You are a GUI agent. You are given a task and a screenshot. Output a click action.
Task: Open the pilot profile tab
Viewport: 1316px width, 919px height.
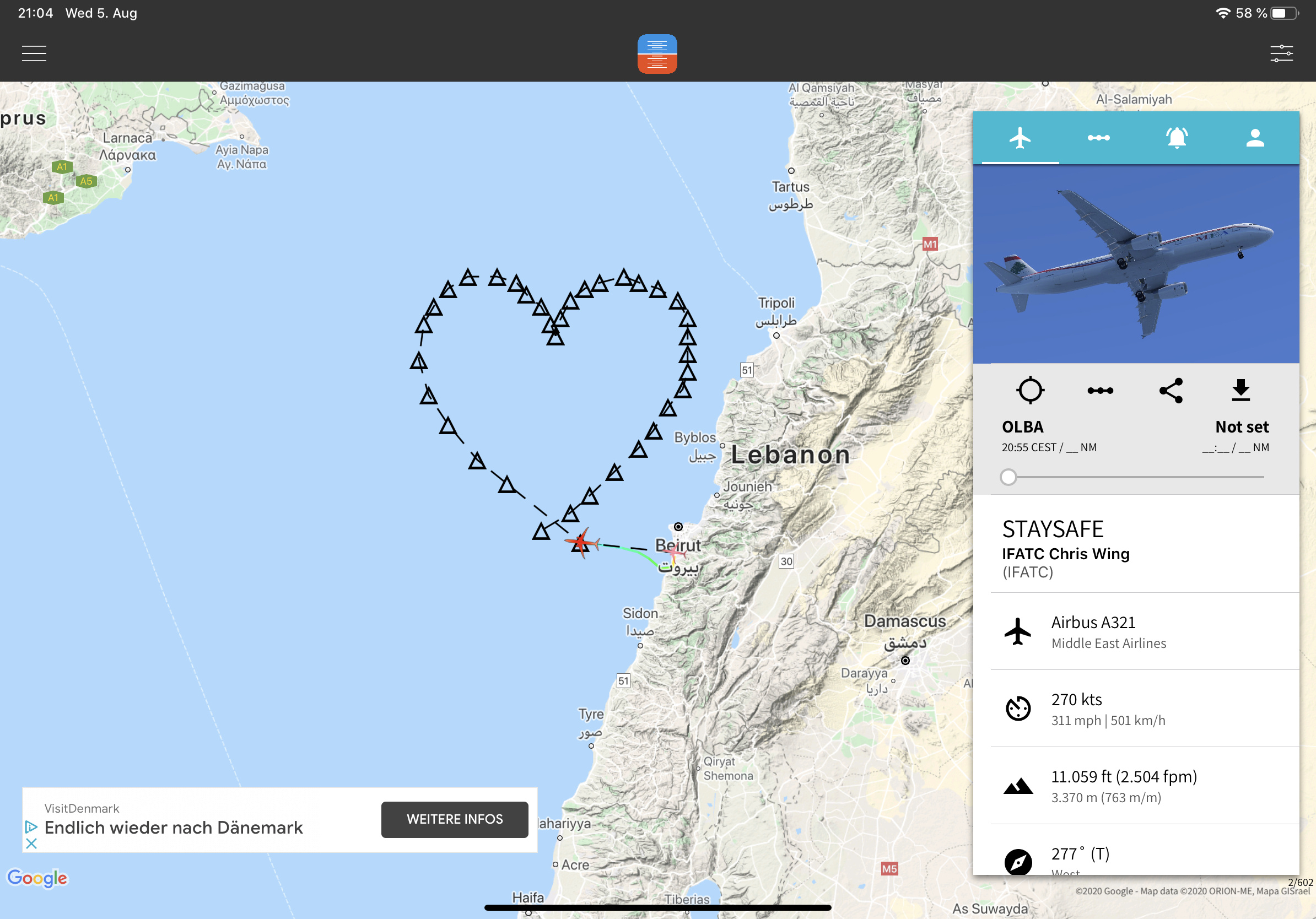click(1255, 138)
